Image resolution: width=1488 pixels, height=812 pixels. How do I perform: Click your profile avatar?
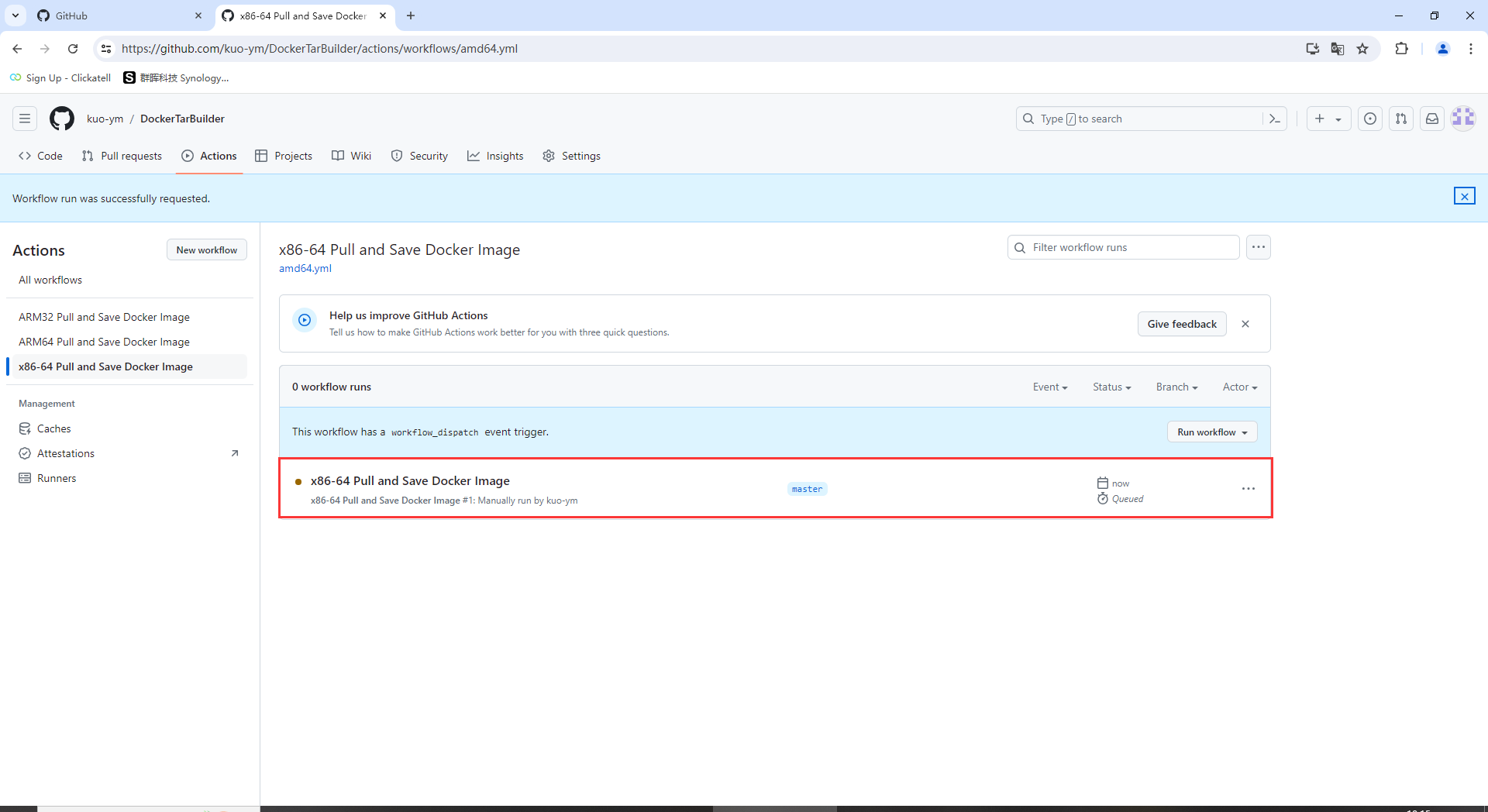coord(1463,118)
